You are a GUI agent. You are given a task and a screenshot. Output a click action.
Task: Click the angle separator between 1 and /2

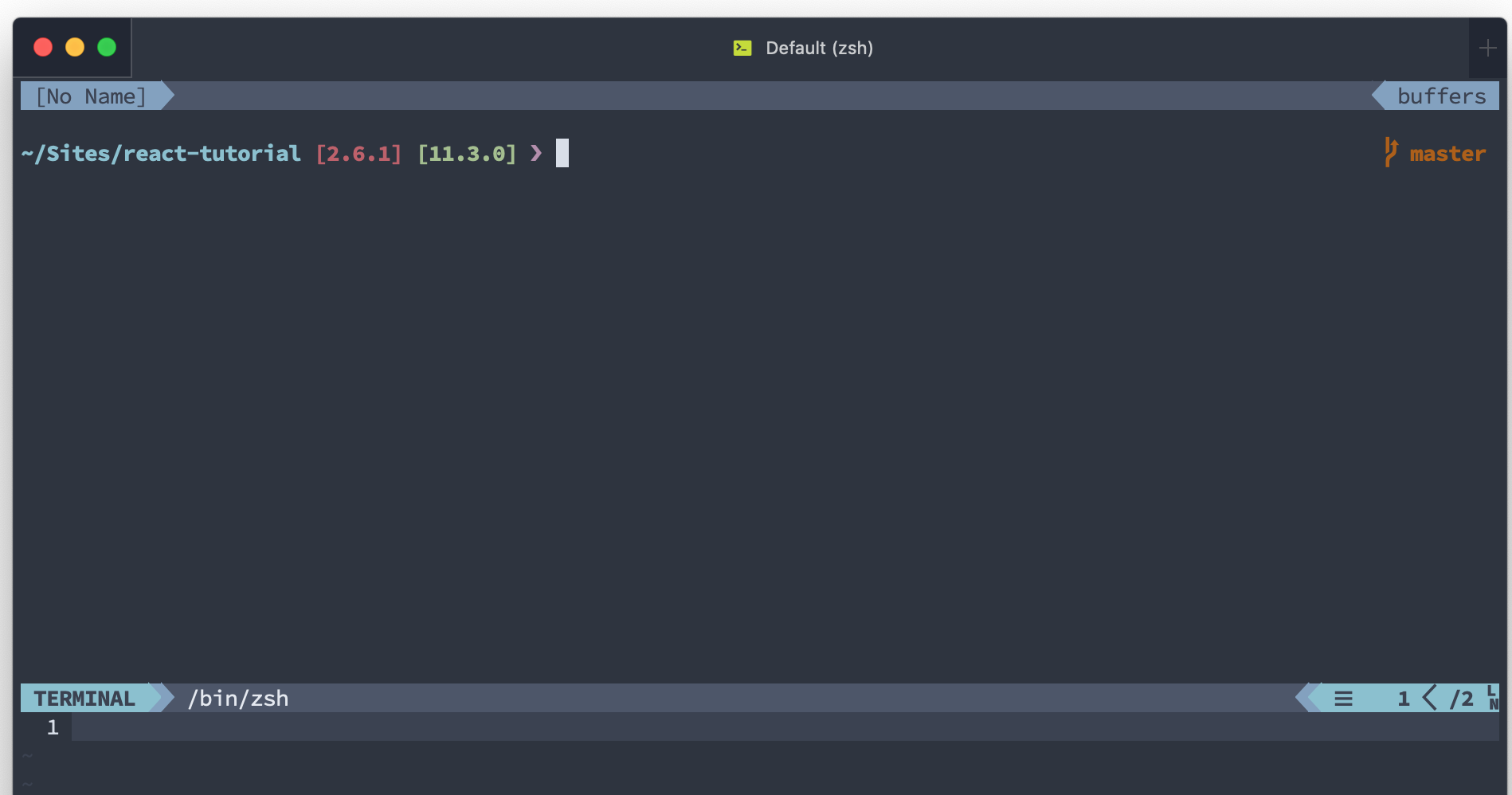click(1428, 698)
